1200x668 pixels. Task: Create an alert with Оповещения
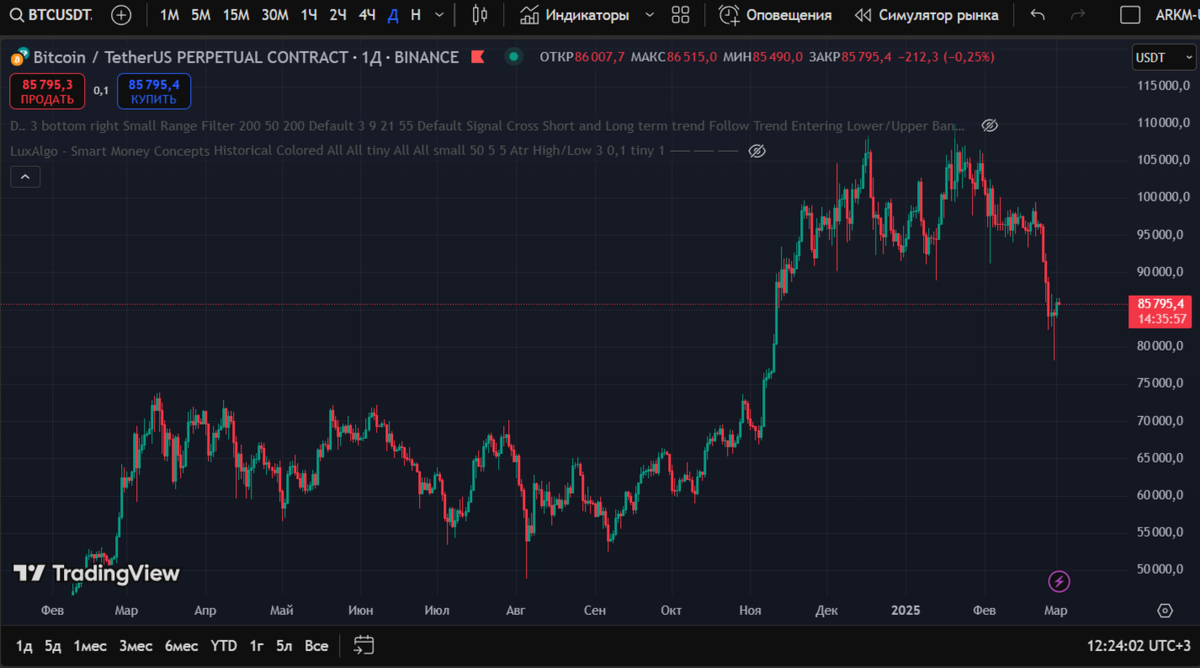775,15
